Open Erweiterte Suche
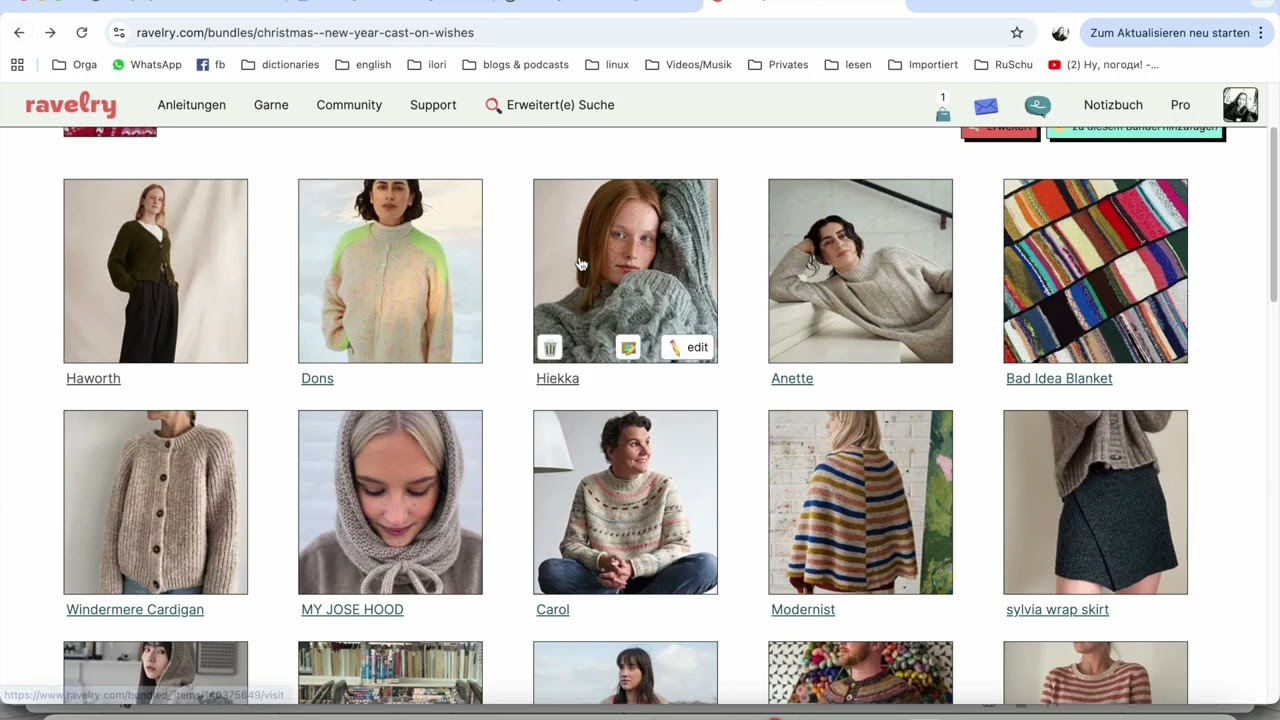The image size is (1280, 720). pyautogui.click(x=560, y=105)
